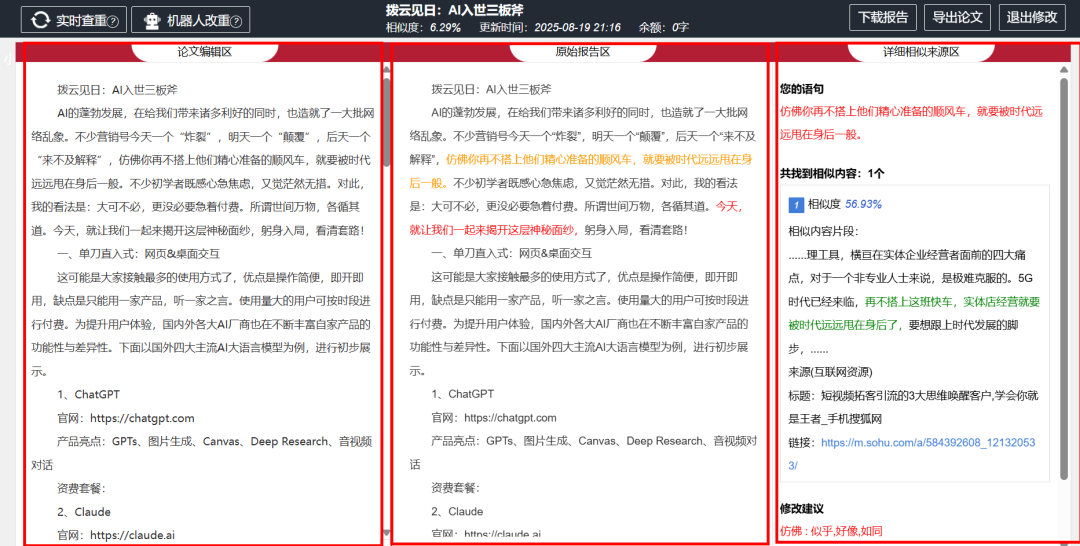This screenshot has height=546, width=1080.
Task: Click the robot icon beside 机器人改重
Action: pyautogui.click(x=152, y=20)
